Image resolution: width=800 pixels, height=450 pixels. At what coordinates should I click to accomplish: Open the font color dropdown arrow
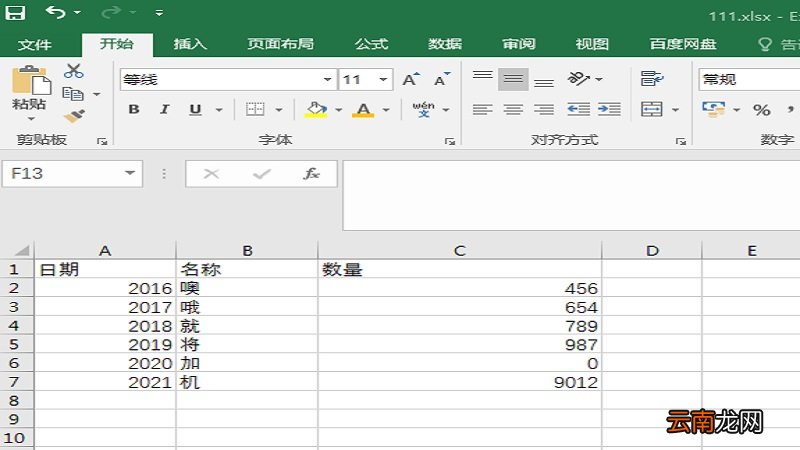click(x=386, y=110)
